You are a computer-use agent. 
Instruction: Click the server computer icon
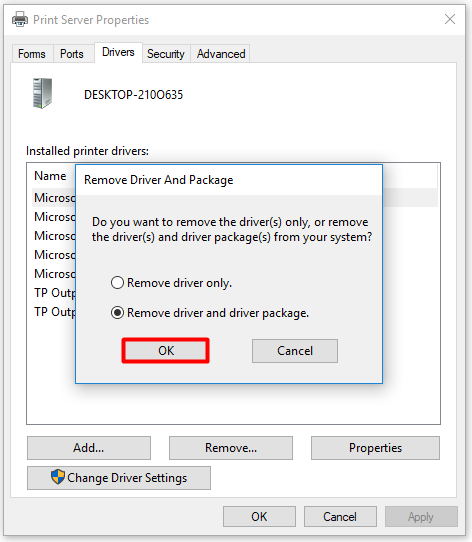point(43,93)
